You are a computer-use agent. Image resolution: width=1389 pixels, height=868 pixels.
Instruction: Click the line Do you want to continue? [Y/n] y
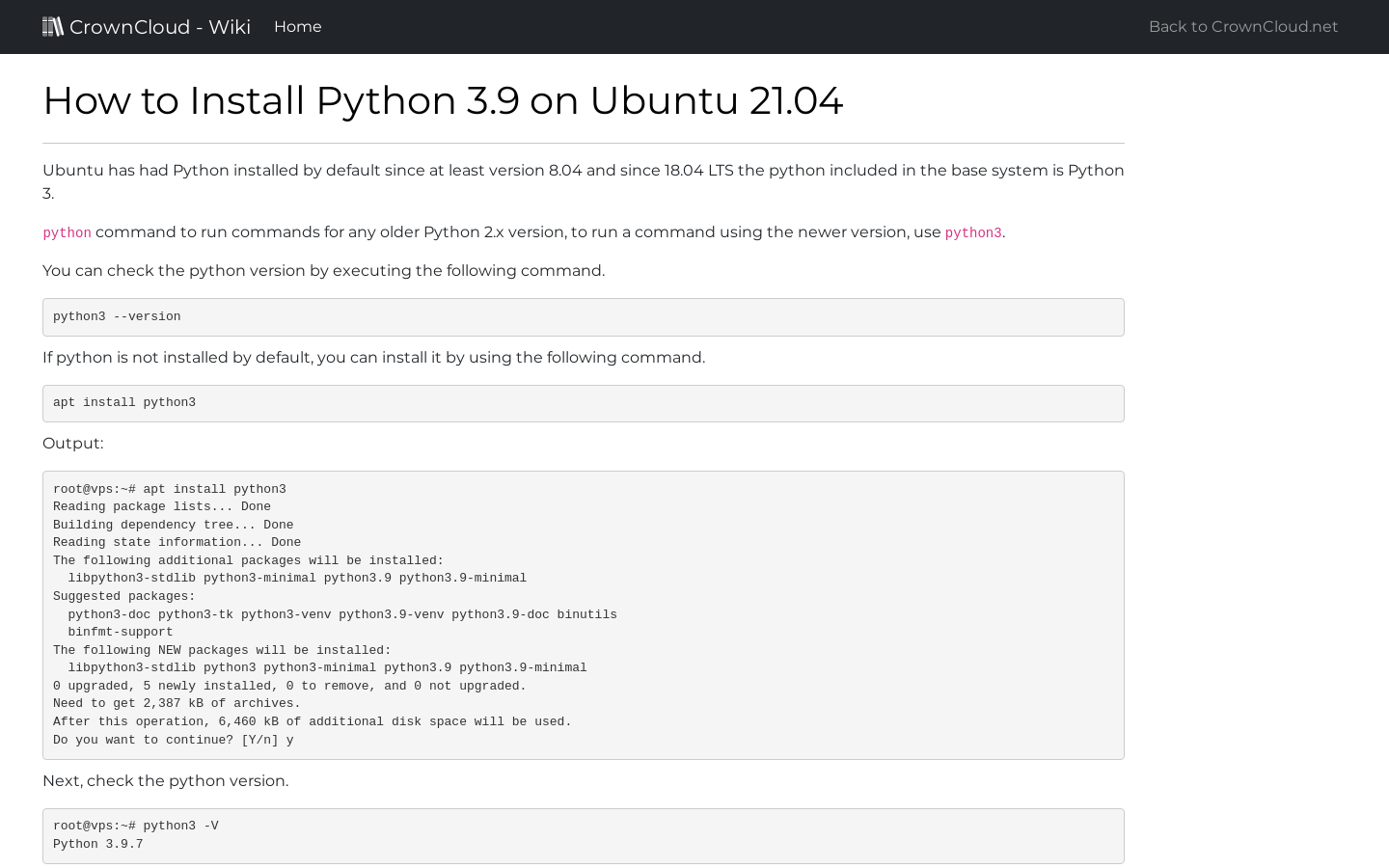tap(174, 740)
